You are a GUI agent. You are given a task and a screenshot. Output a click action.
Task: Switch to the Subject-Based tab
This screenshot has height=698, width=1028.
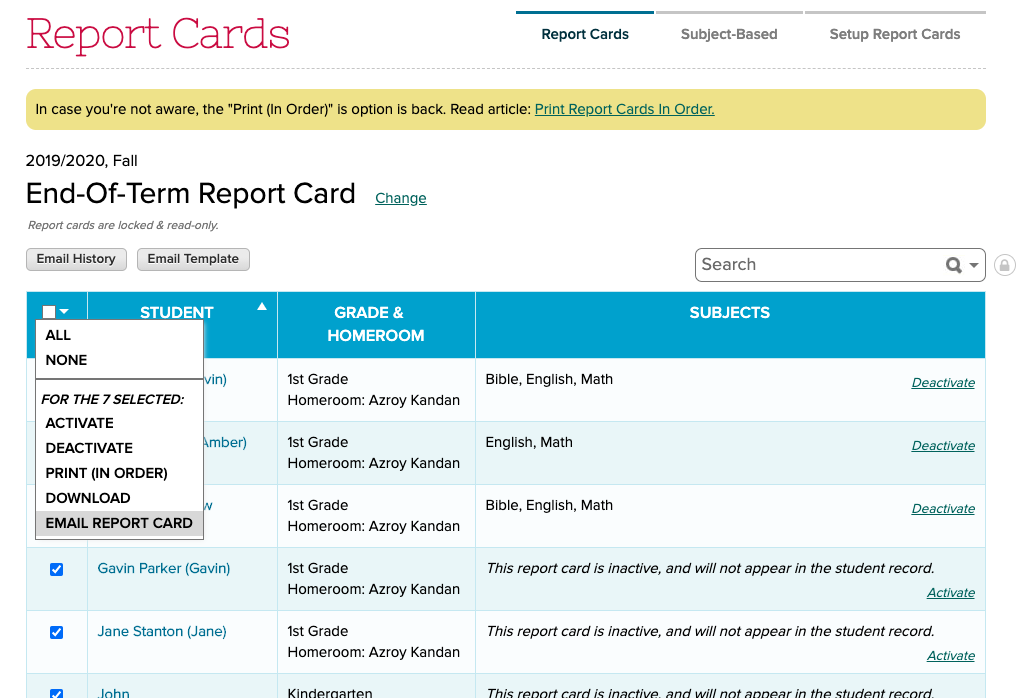tap(729, 34)
